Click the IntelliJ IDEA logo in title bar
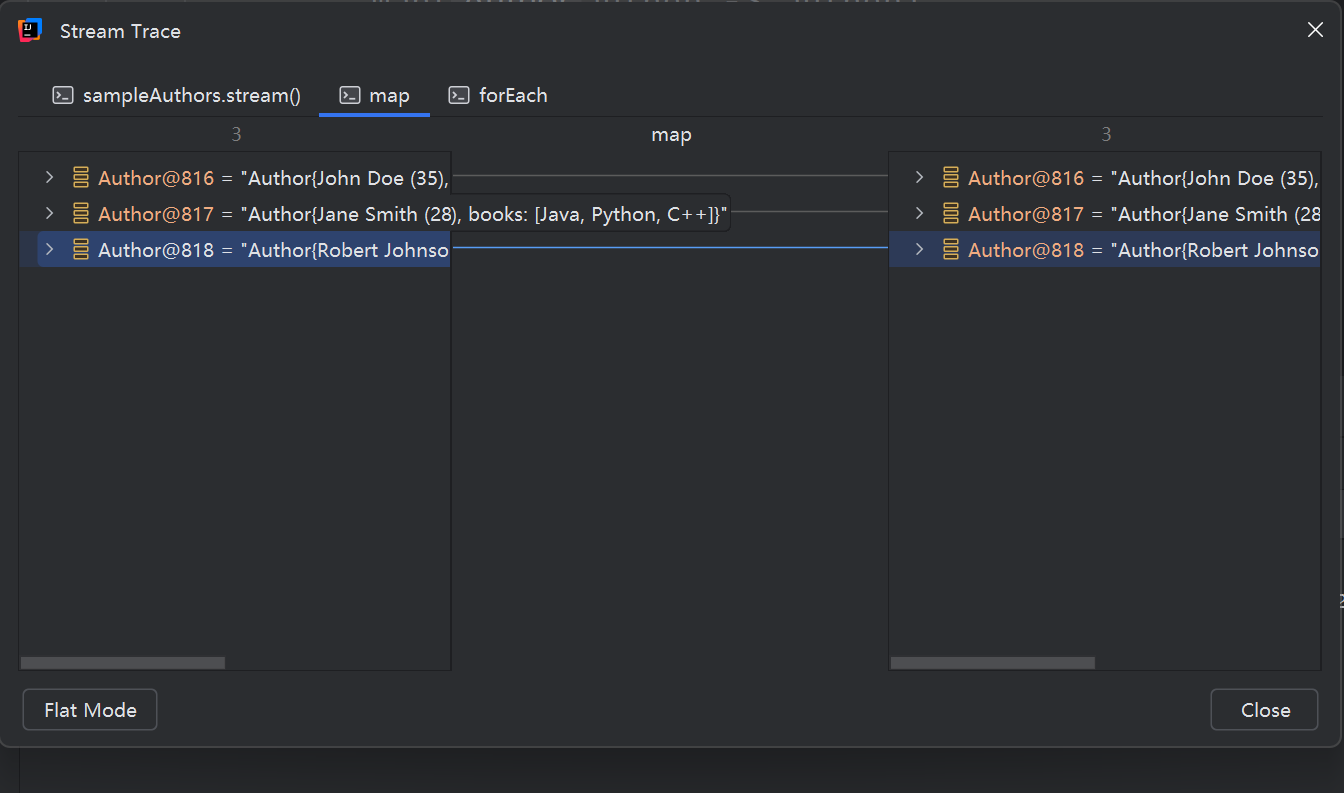 pos(30,31)
